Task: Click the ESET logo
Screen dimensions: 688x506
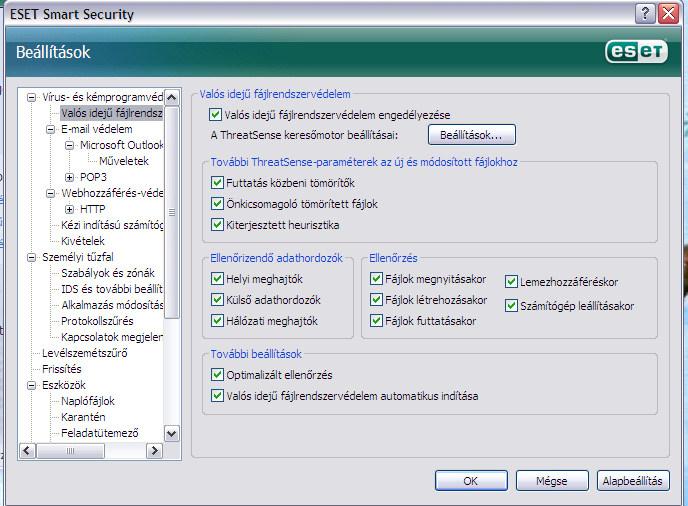Action: pos(637,51)
